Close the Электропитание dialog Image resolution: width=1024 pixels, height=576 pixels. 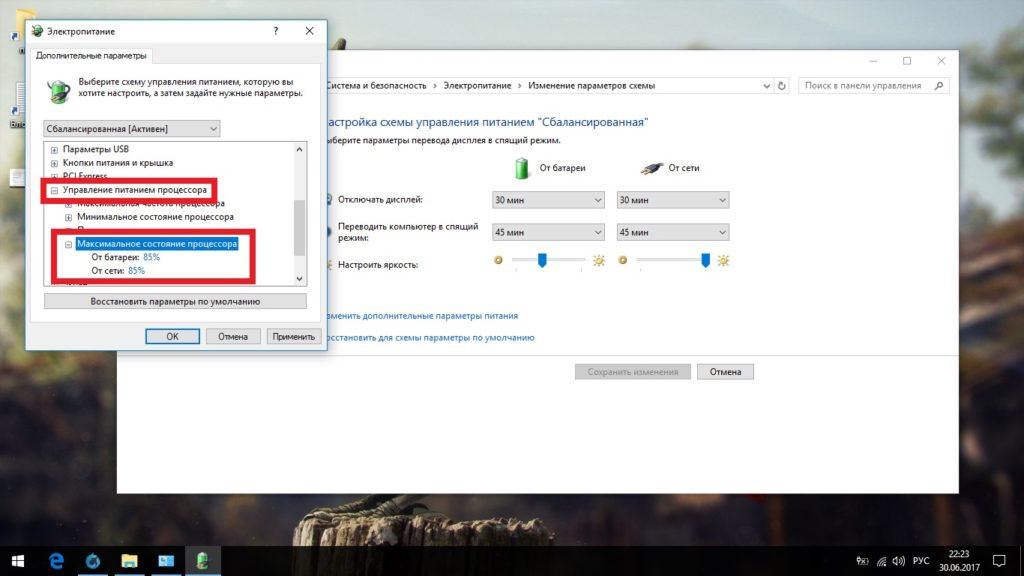point(310,31)
